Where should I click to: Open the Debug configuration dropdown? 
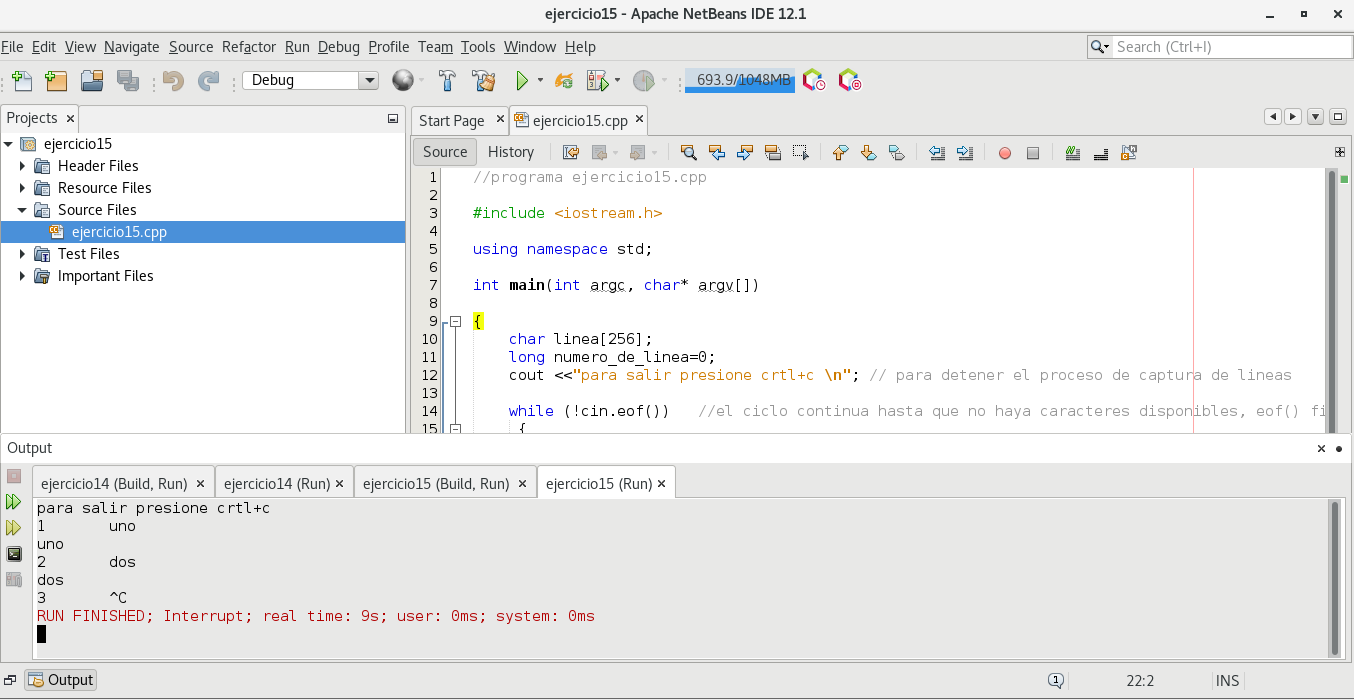[x=369, y=81]
